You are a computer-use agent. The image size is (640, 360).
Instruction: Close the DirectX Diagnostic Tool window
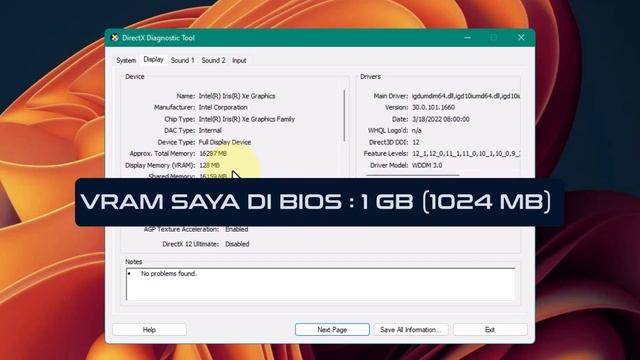[521, 38]
